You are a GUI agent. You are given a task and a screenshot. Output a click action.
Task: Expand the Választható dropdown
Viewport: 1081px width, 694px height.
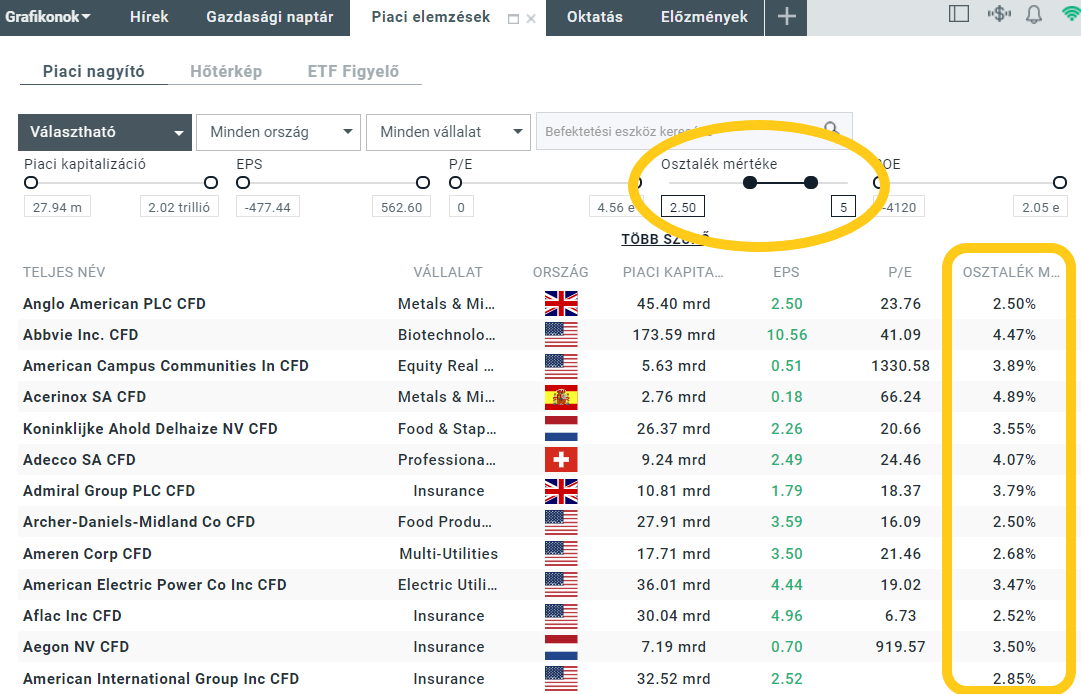coord(104,132)
